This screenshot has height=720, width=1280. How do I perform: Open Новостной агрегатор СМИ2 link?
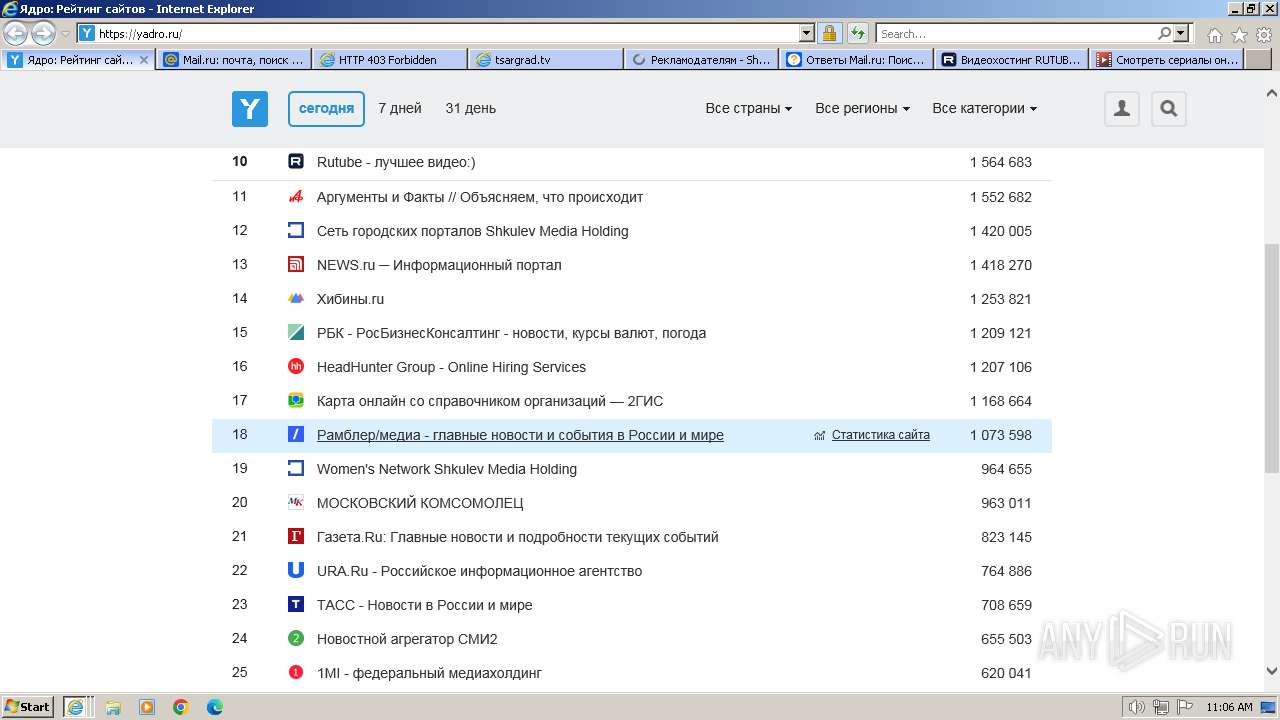(x=407, y=639)
